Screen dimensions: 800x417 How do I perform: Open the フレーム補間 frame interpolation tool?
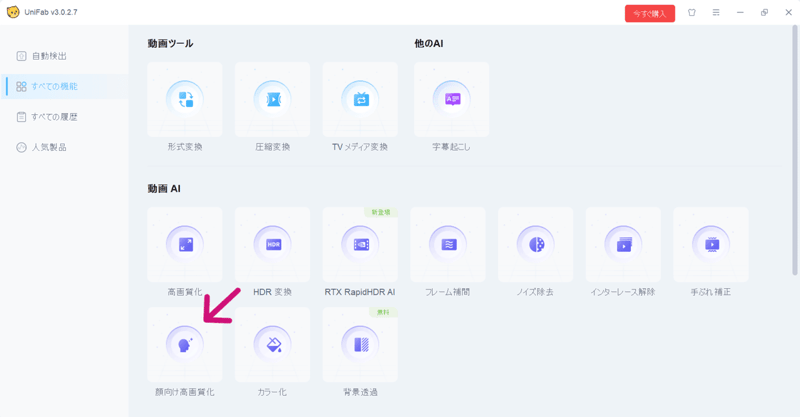(448, 244)
